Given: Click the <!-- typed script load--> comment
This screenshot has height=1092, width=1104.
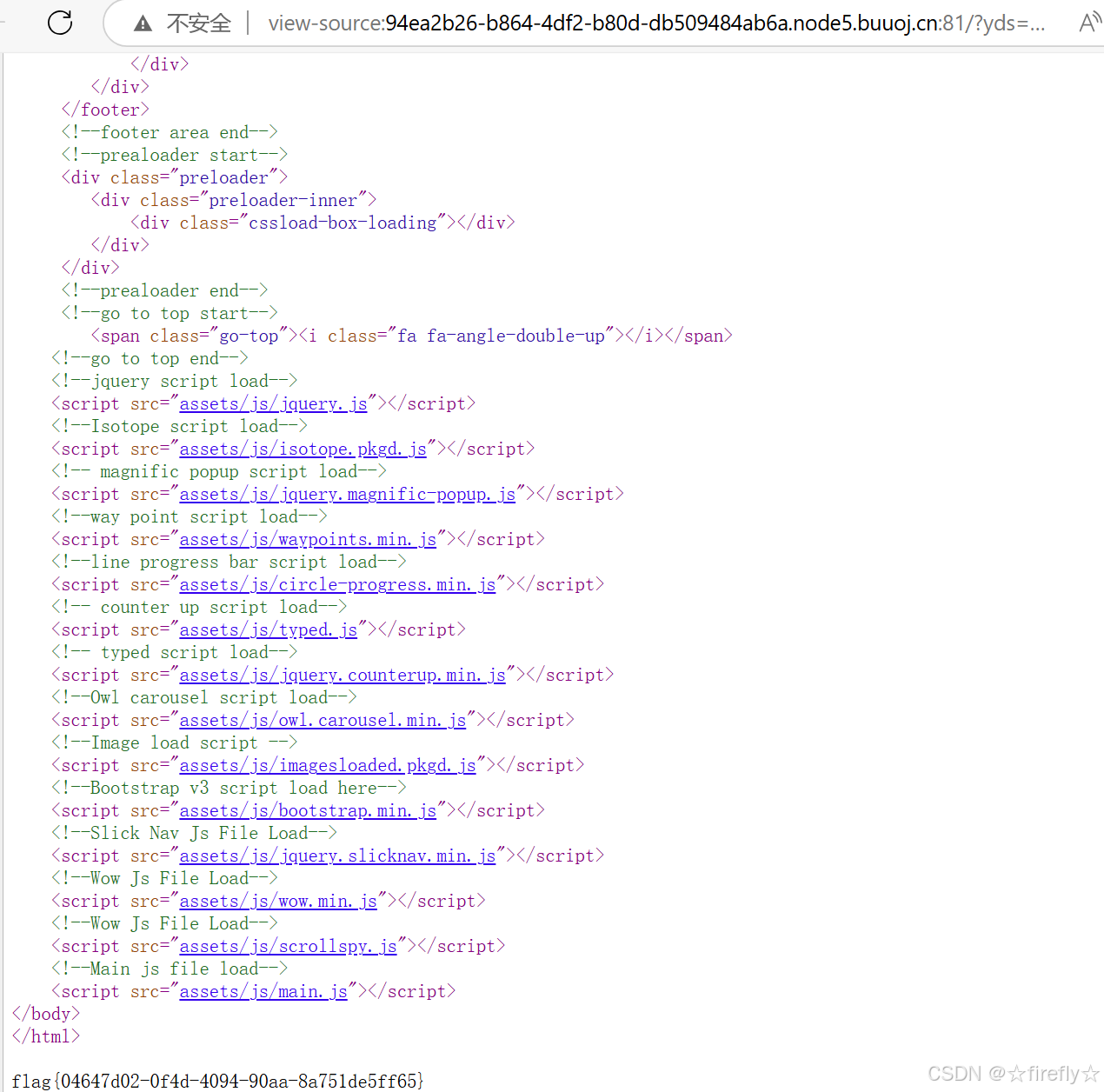Looking at the screenshot, I should point(174,652).
